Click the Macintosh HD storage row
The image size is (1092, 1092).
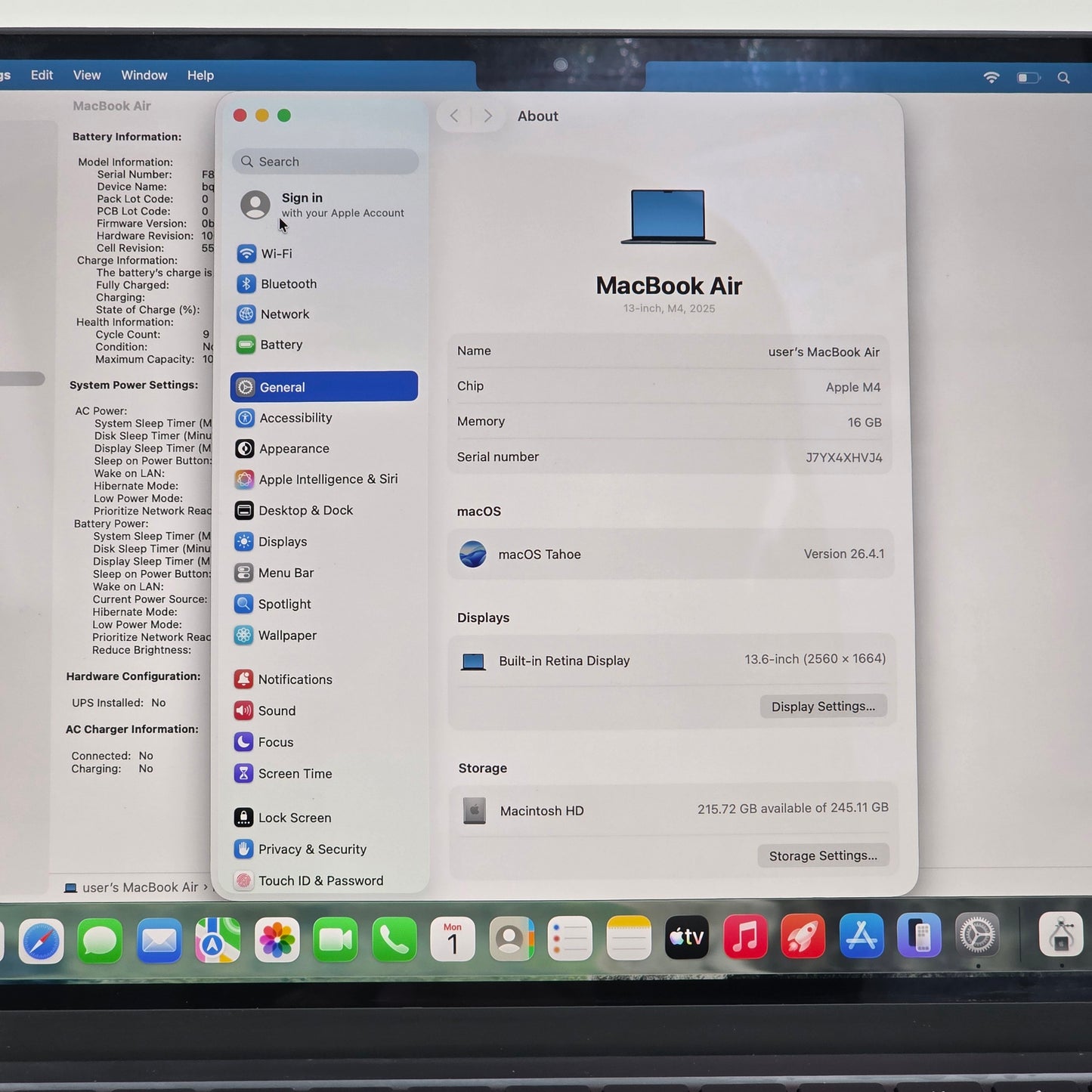672,810
